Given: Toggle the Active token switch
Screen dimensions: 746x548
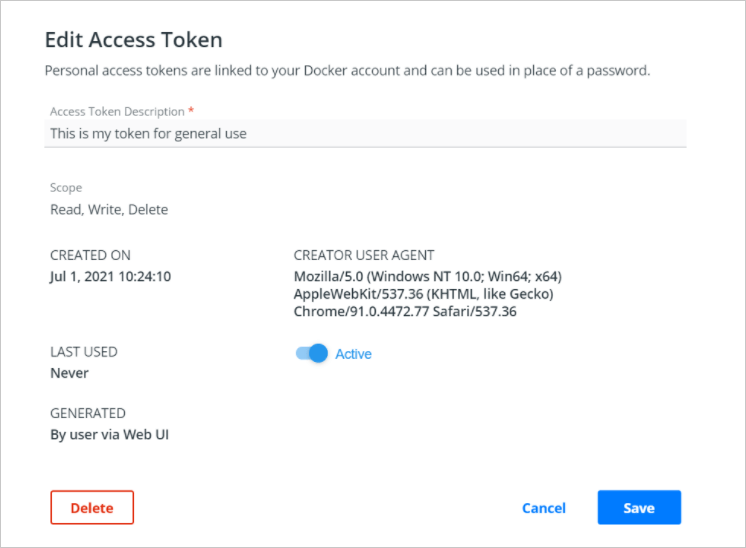Looking at the screenshot, I should click(312, 353).
